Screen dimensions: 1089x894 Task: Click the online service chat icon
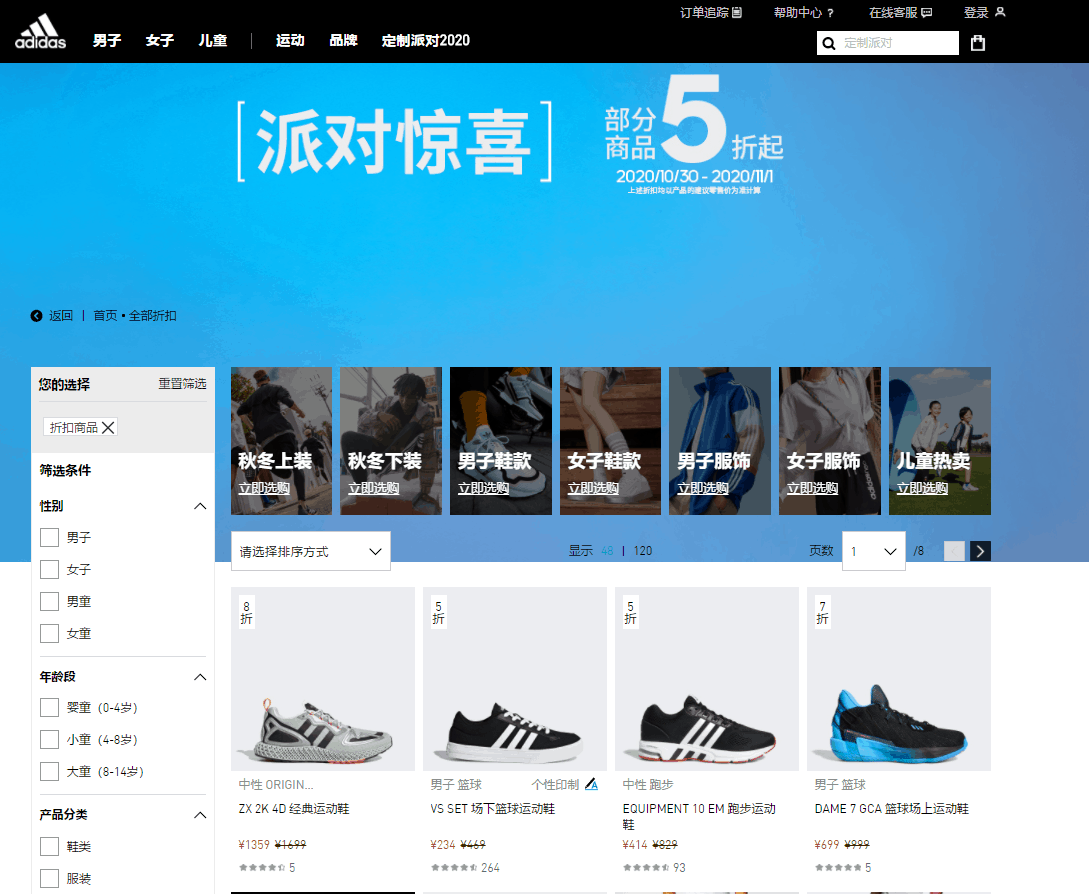(x=926, y=13)
